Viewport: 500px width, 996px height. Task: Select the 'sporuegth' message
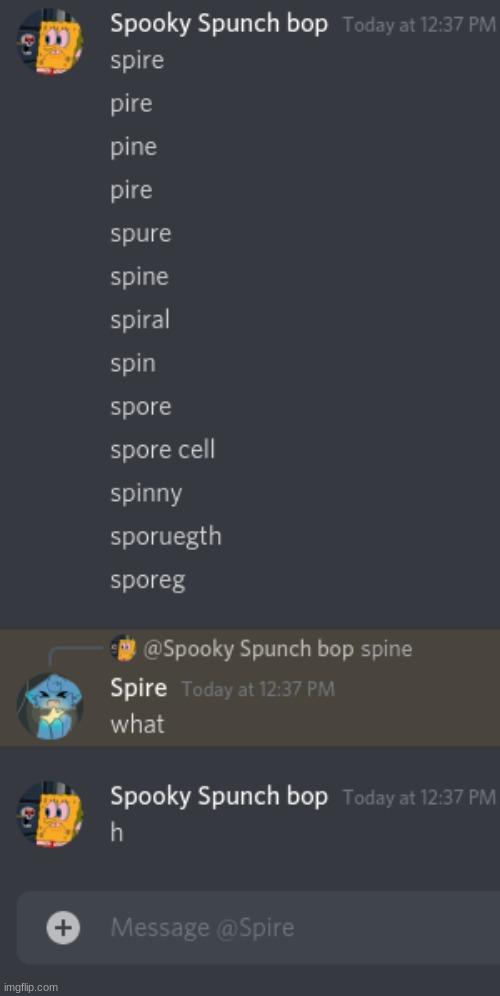[166, 537]
